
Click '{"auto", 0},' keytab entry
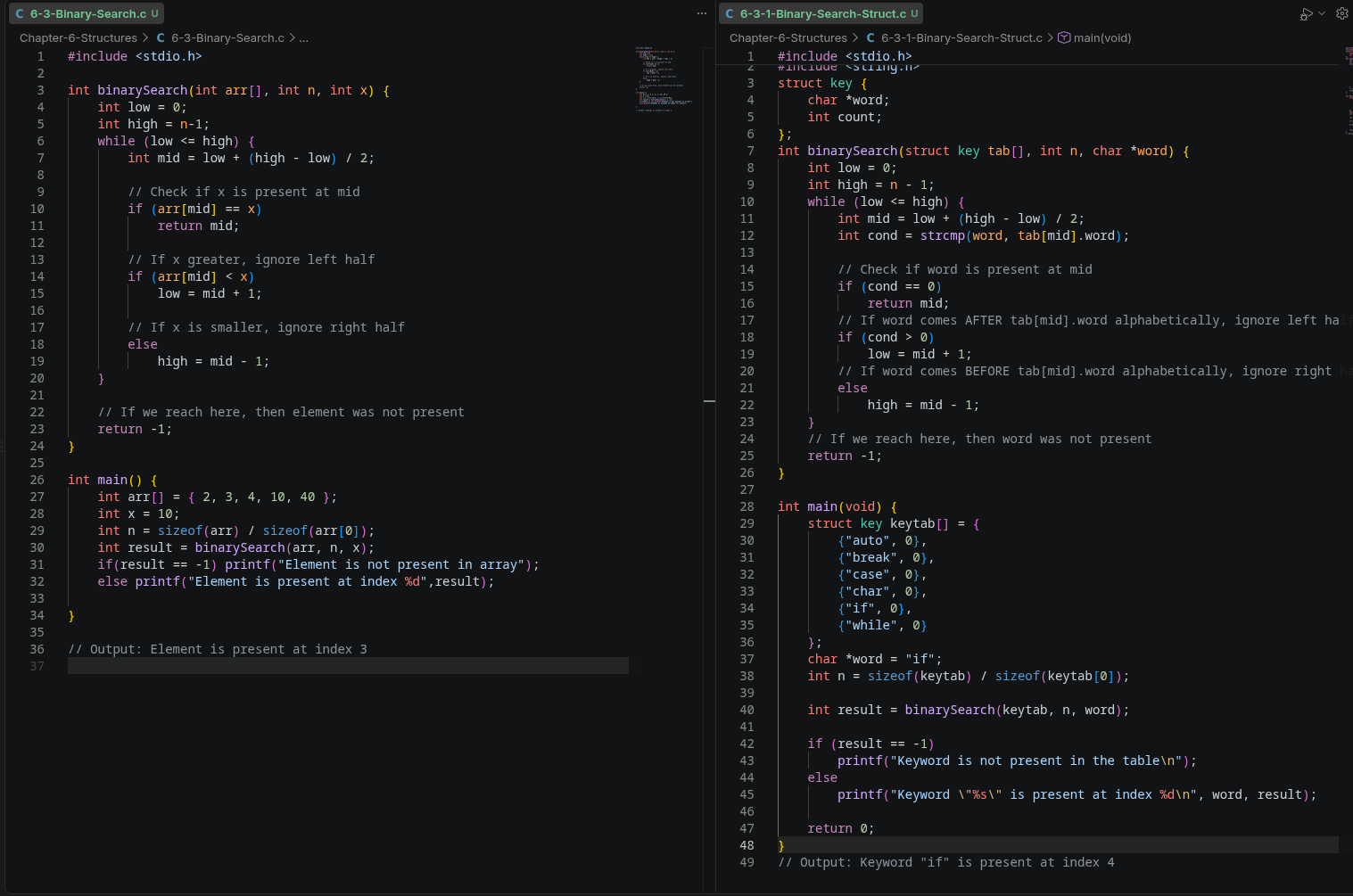pyautogui.click(x=882, y=540)
